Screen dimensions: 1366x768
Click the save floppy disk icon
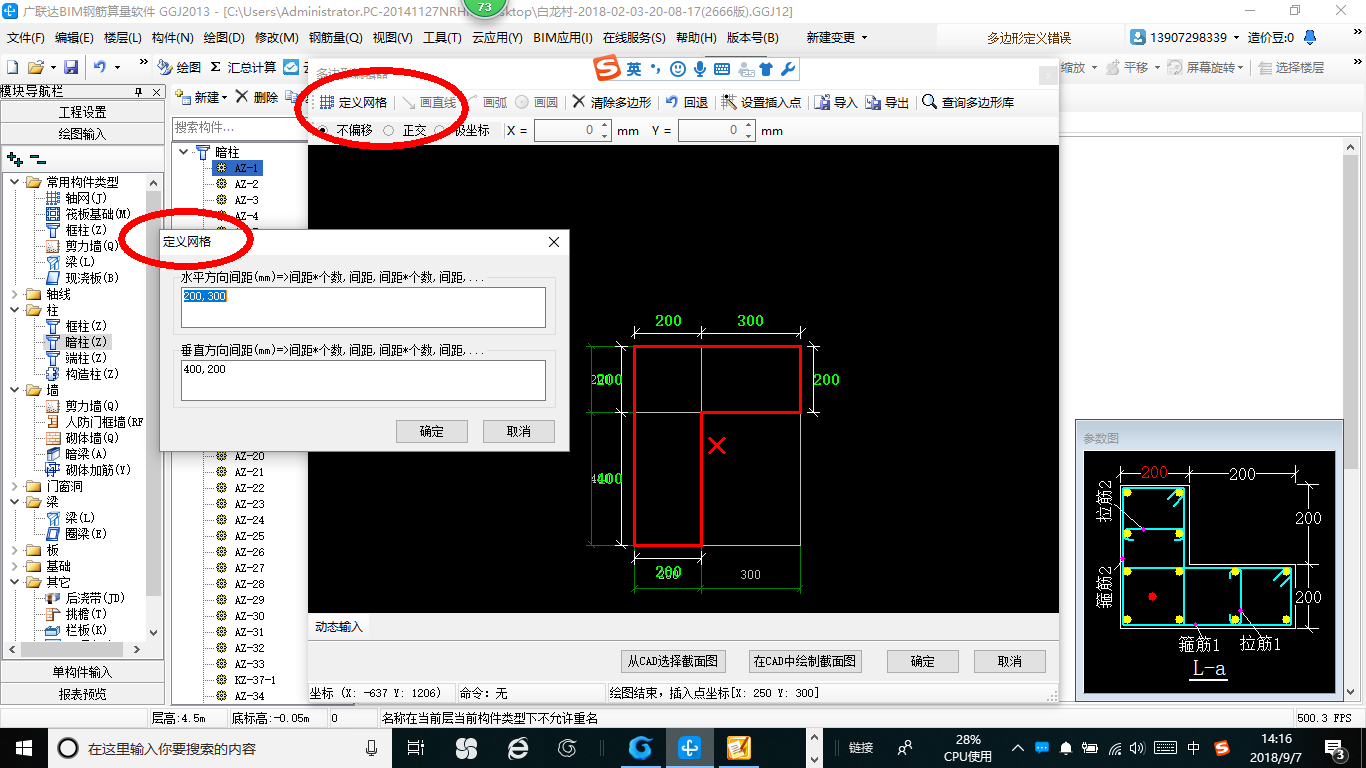coord(71,67)
